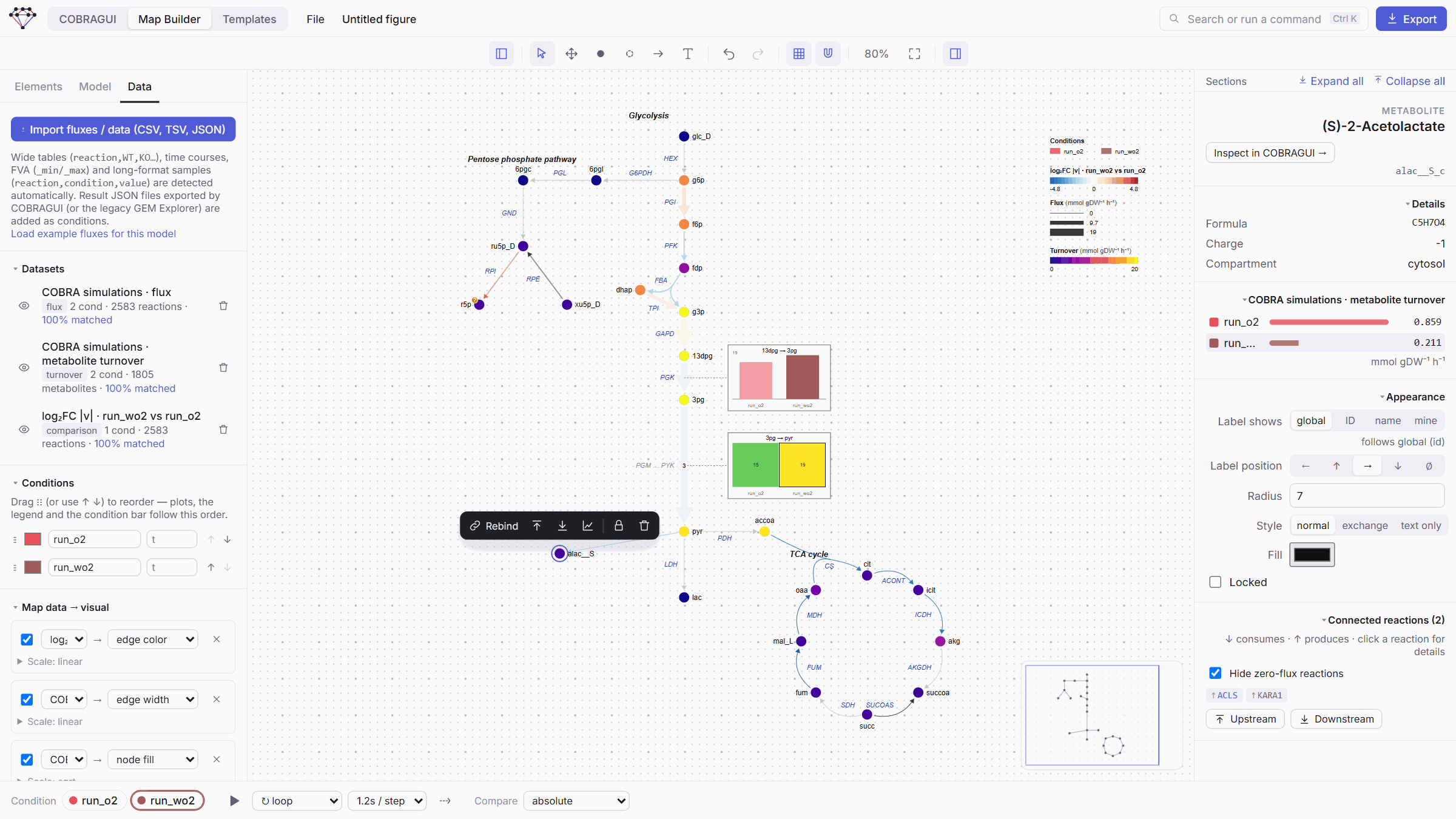Uncheck the edge color mapping checkbox
This screenshot has width=1456, height=819.
[x=27, y=639]
